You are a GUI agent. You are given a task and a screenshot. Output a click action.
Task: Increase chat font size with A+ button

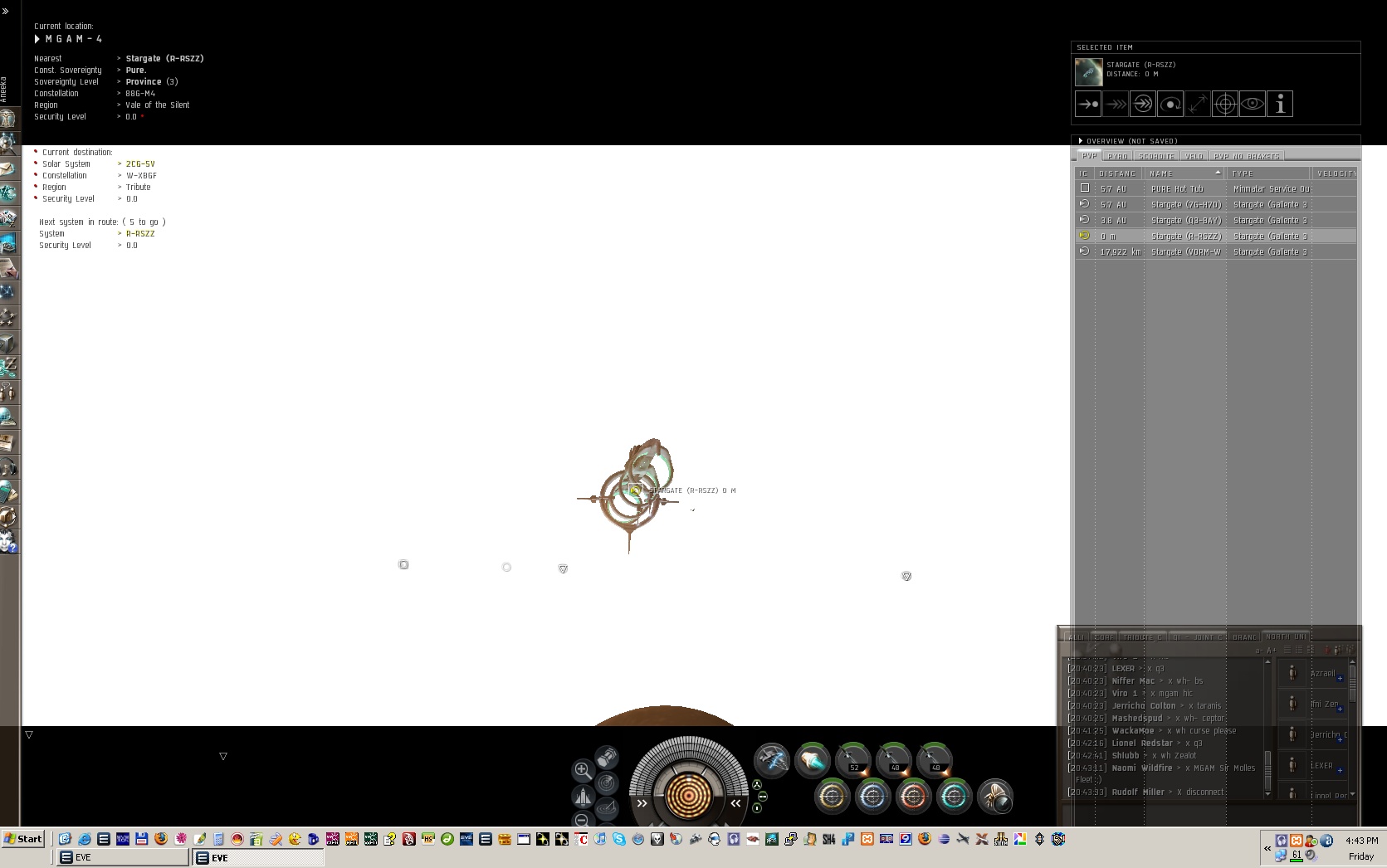click(x=1271, y=650)
